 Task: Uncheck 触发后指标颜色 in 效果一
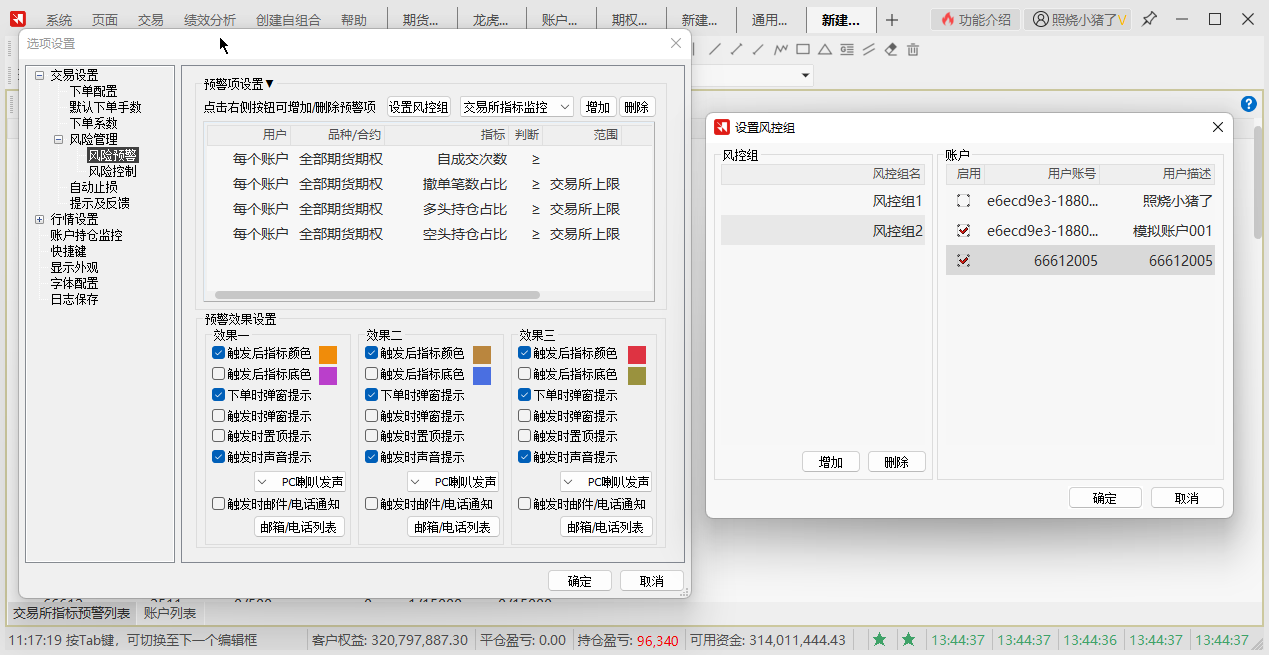(219, 353)
